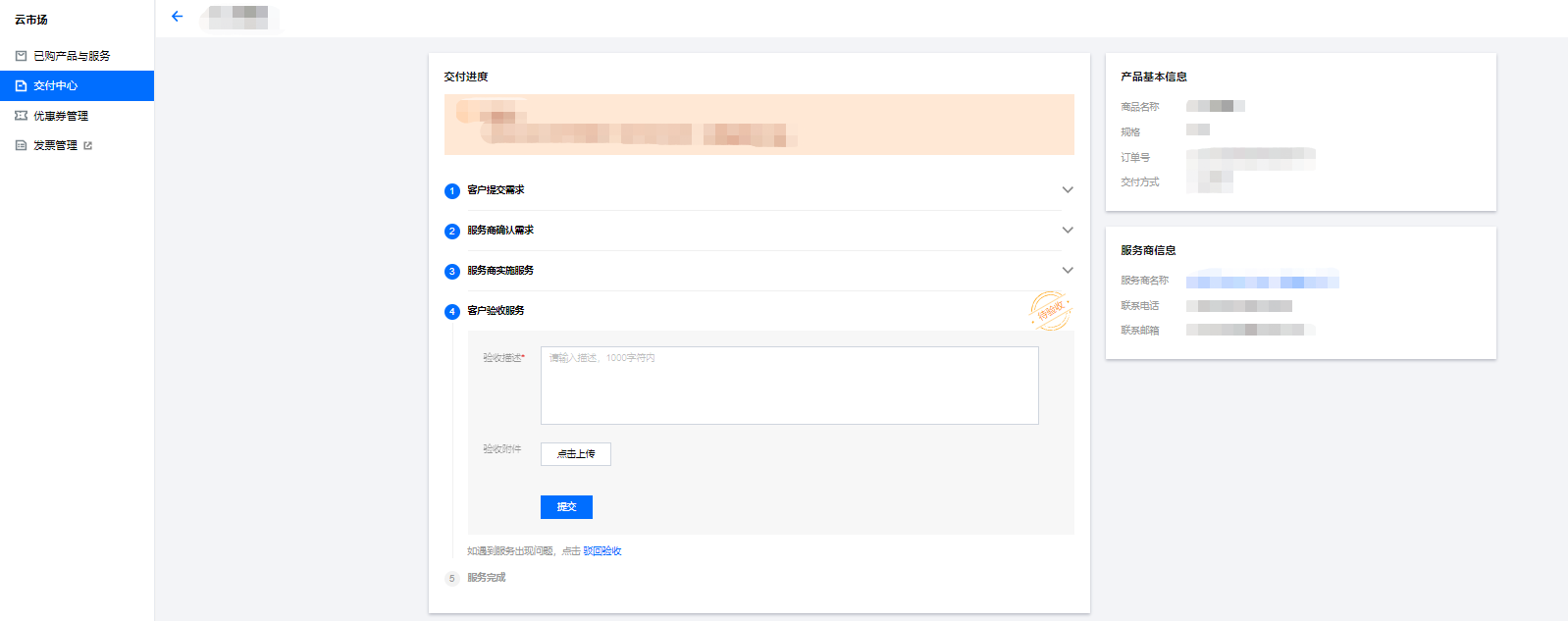Click the 验收描述 required label
The image size is (1568, 621).
point(503,358)
